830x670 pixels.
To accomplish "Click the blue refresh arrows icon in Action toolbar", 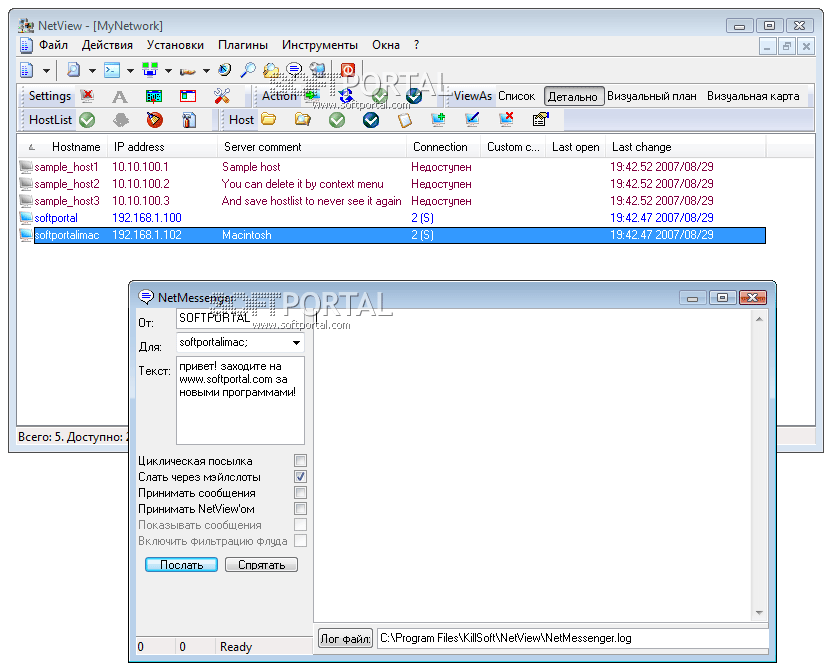I will [346, 96].
